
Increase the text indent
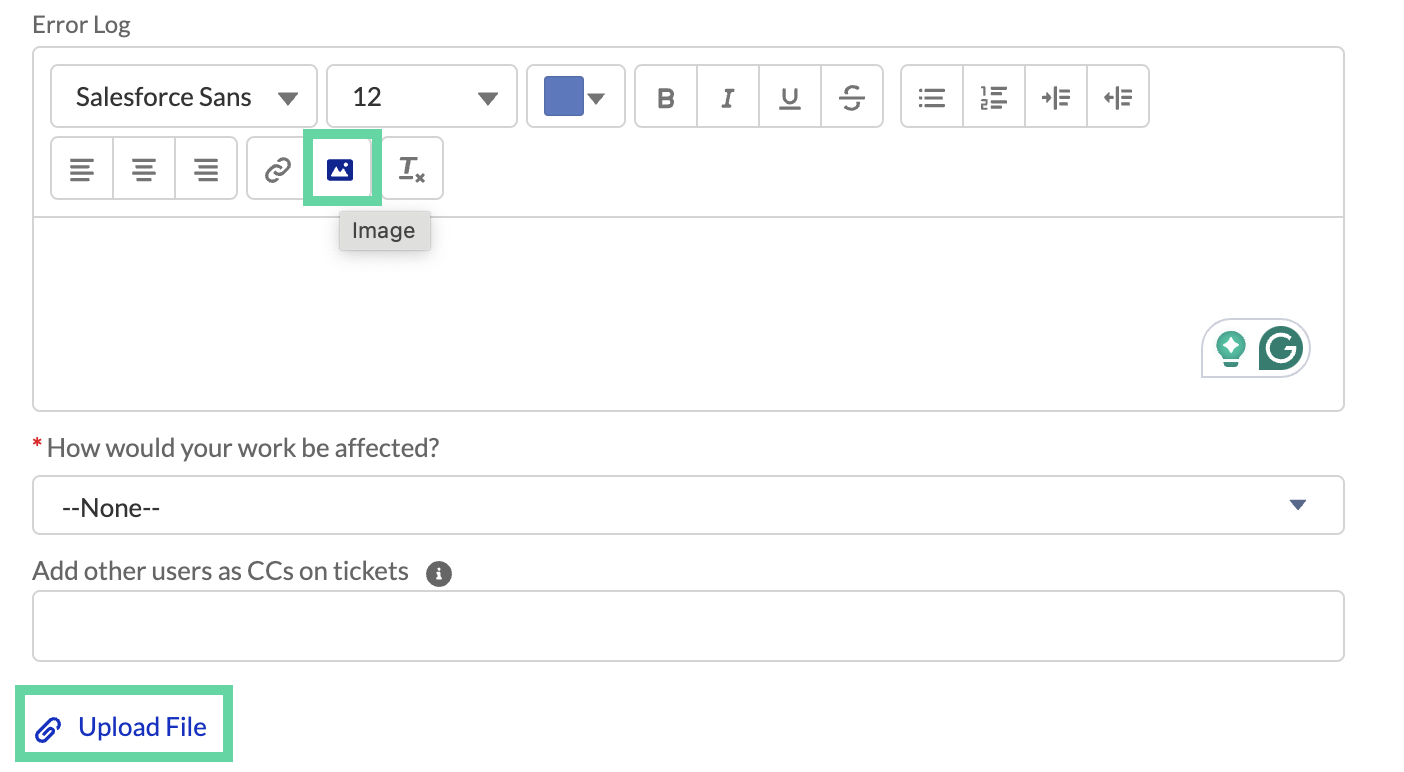[1056, 96]
